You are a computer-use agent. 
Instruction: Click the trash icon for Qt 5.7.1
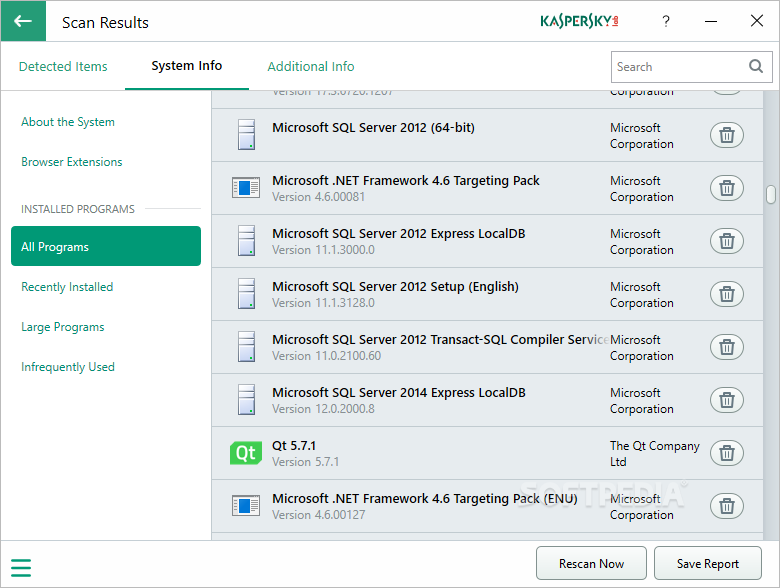(x=727, y=453)
